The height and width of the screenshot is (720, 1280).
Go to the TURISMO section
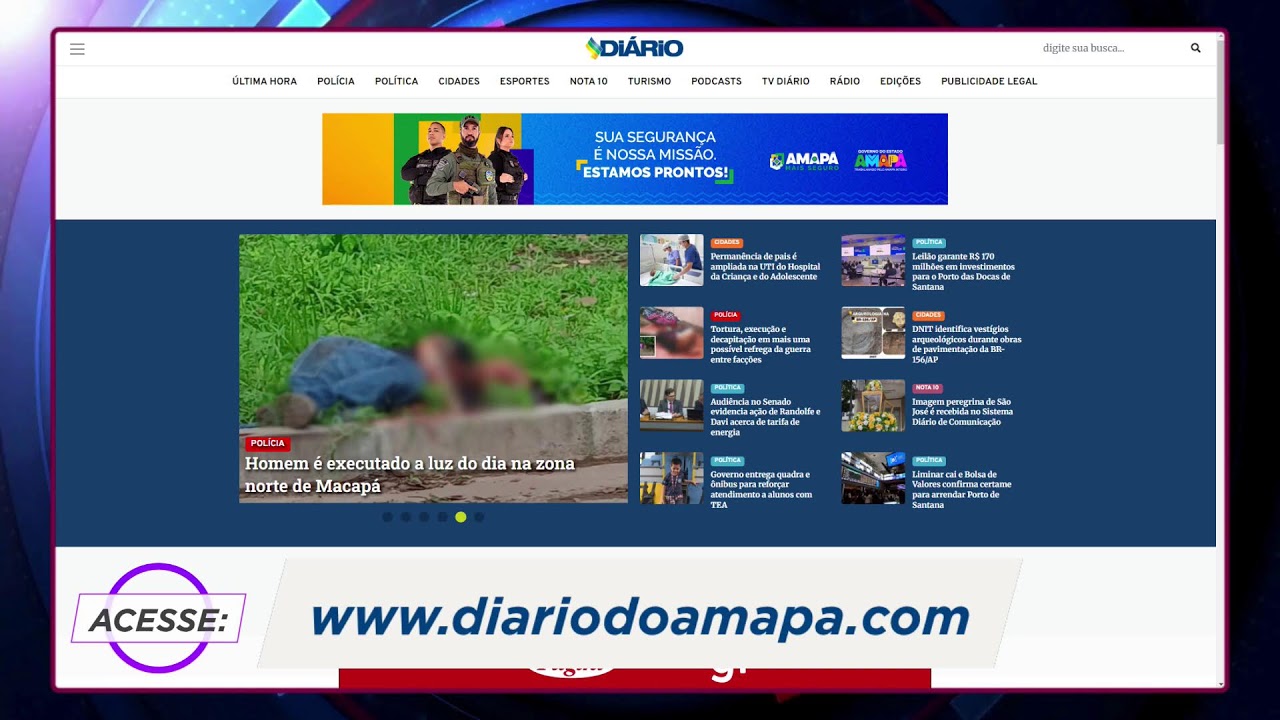click(x=649, y=81)
